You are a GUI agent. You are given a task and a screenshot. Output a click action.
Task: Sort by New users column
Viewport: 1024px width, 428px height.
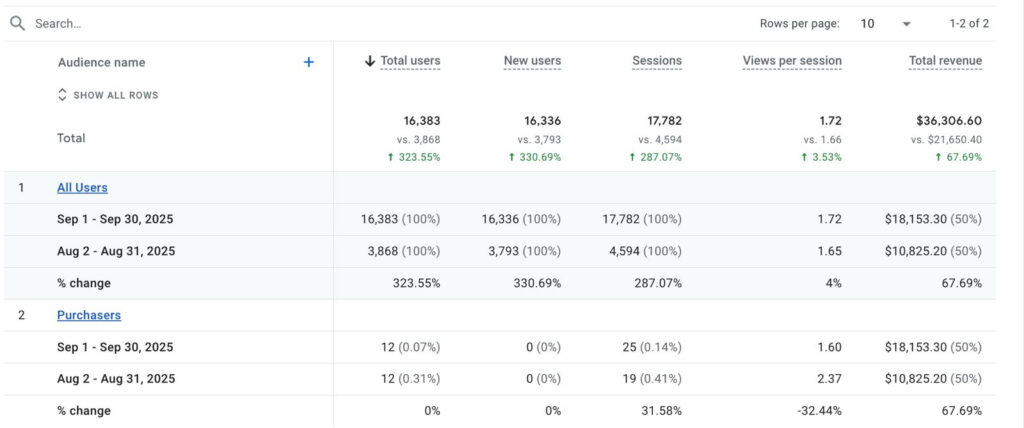pyautogui.click(x=532, y=61)
